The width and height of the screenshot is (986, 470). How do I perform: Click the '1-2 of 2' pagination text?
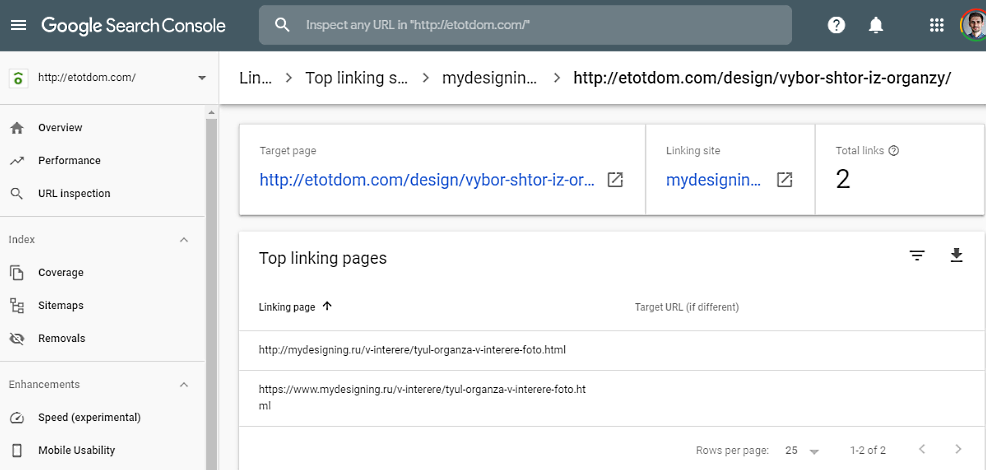pyautogui.click(x=868, y=450)
